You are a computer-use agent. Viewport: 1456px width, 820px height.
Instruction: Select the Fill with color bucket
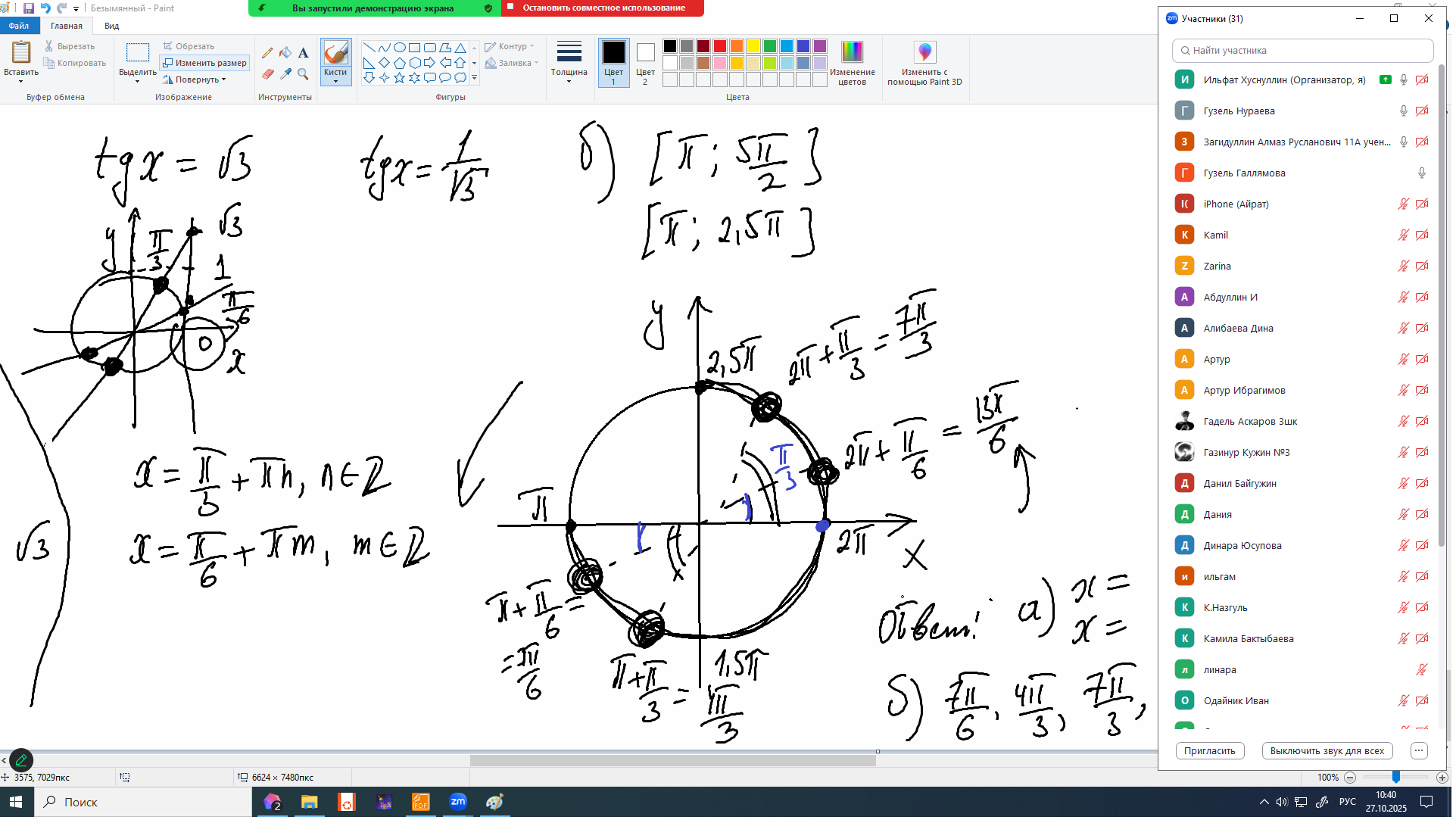tap(285, 53)
